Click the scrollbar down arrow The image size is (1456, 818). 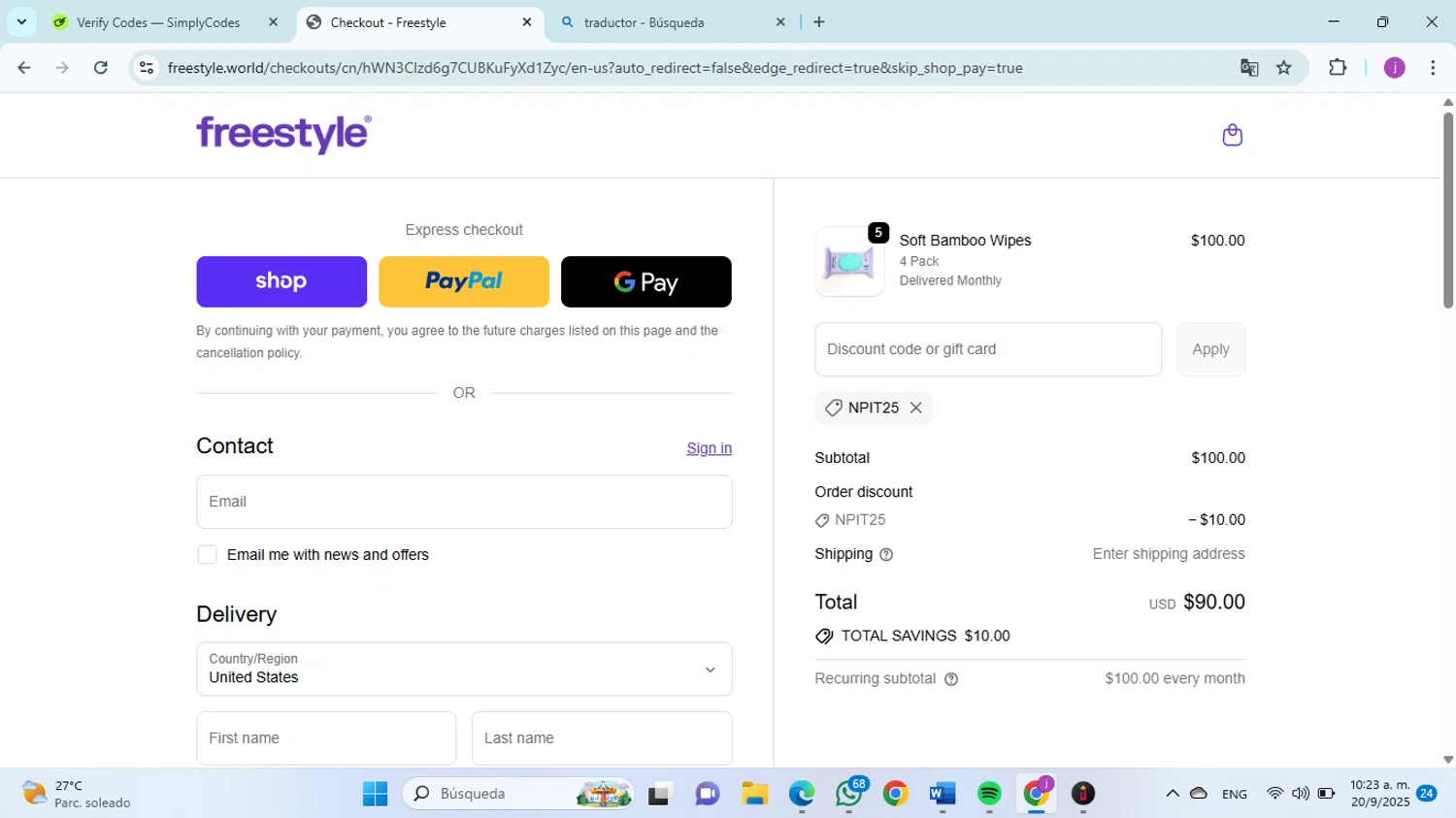click(1447, 760)
